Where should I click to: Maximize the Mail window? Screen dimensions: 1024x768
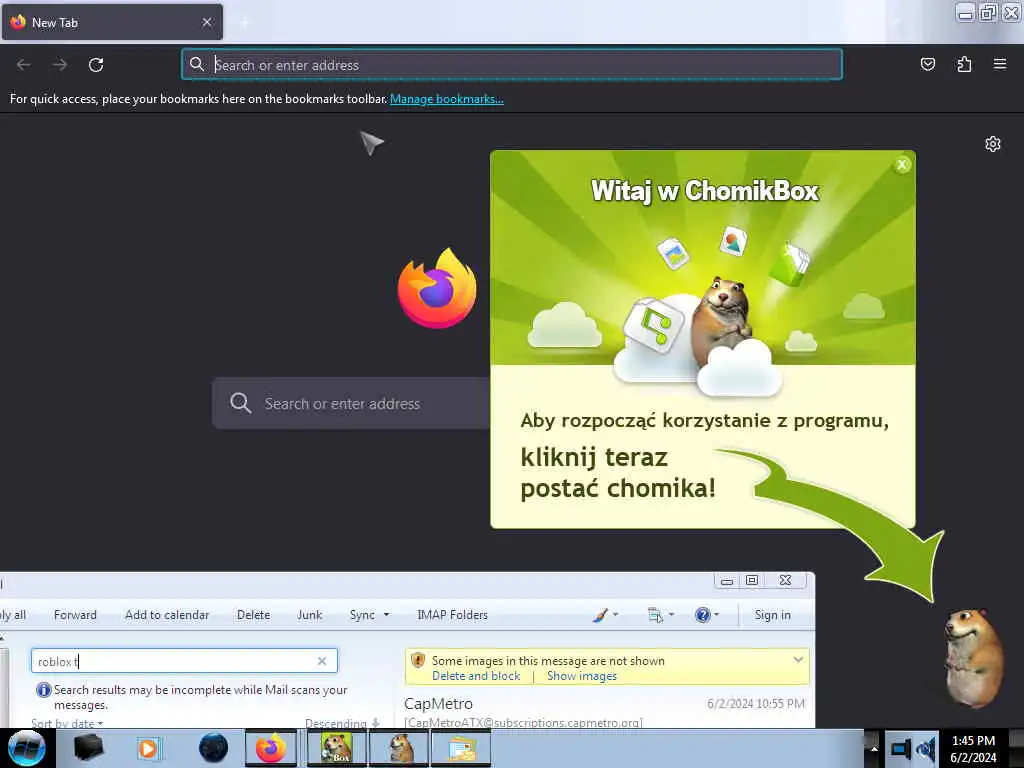pos(752,581)
